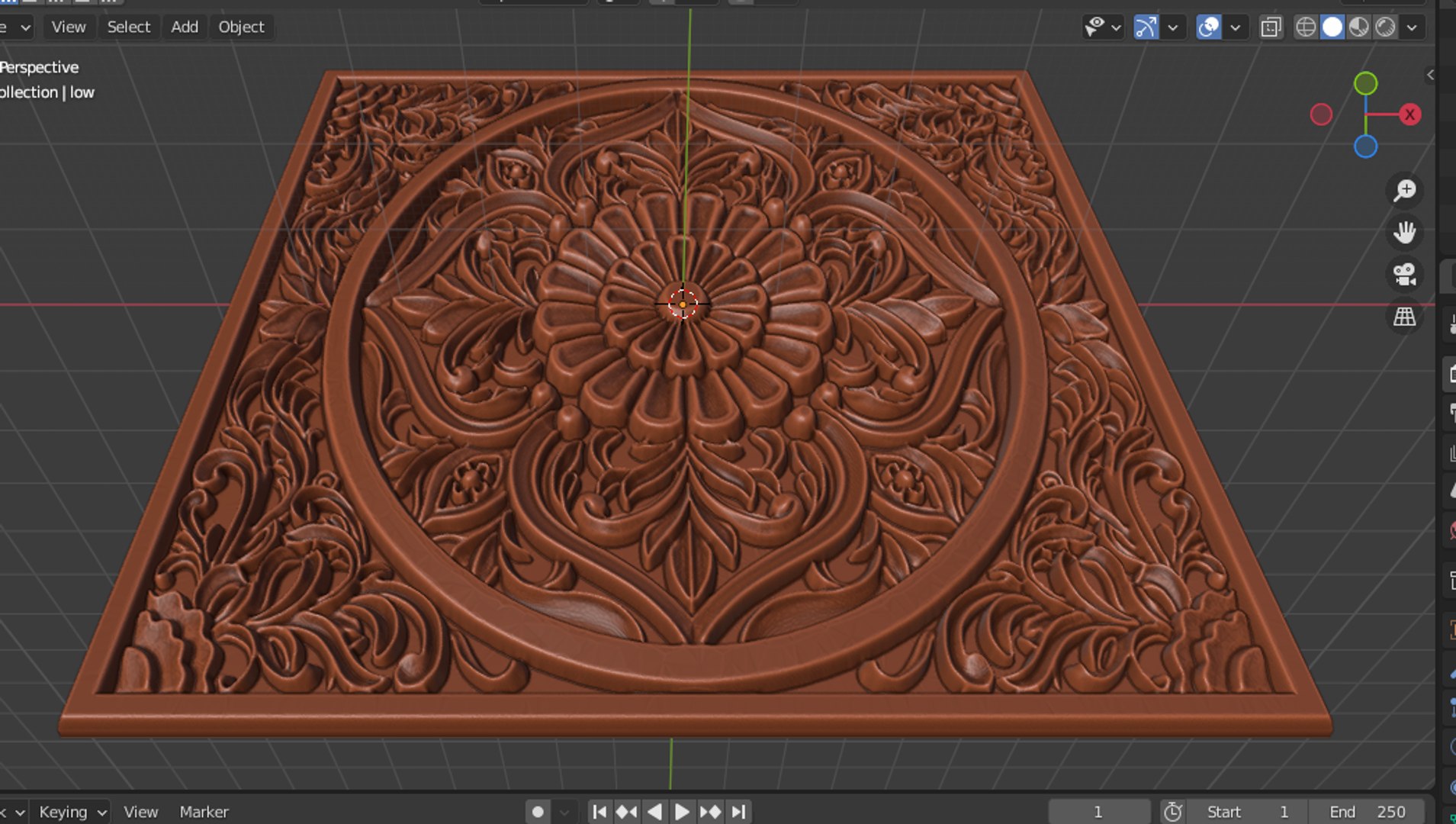Jump to previous keyframe button
The image size is (1456, 824).
(627, 812)
